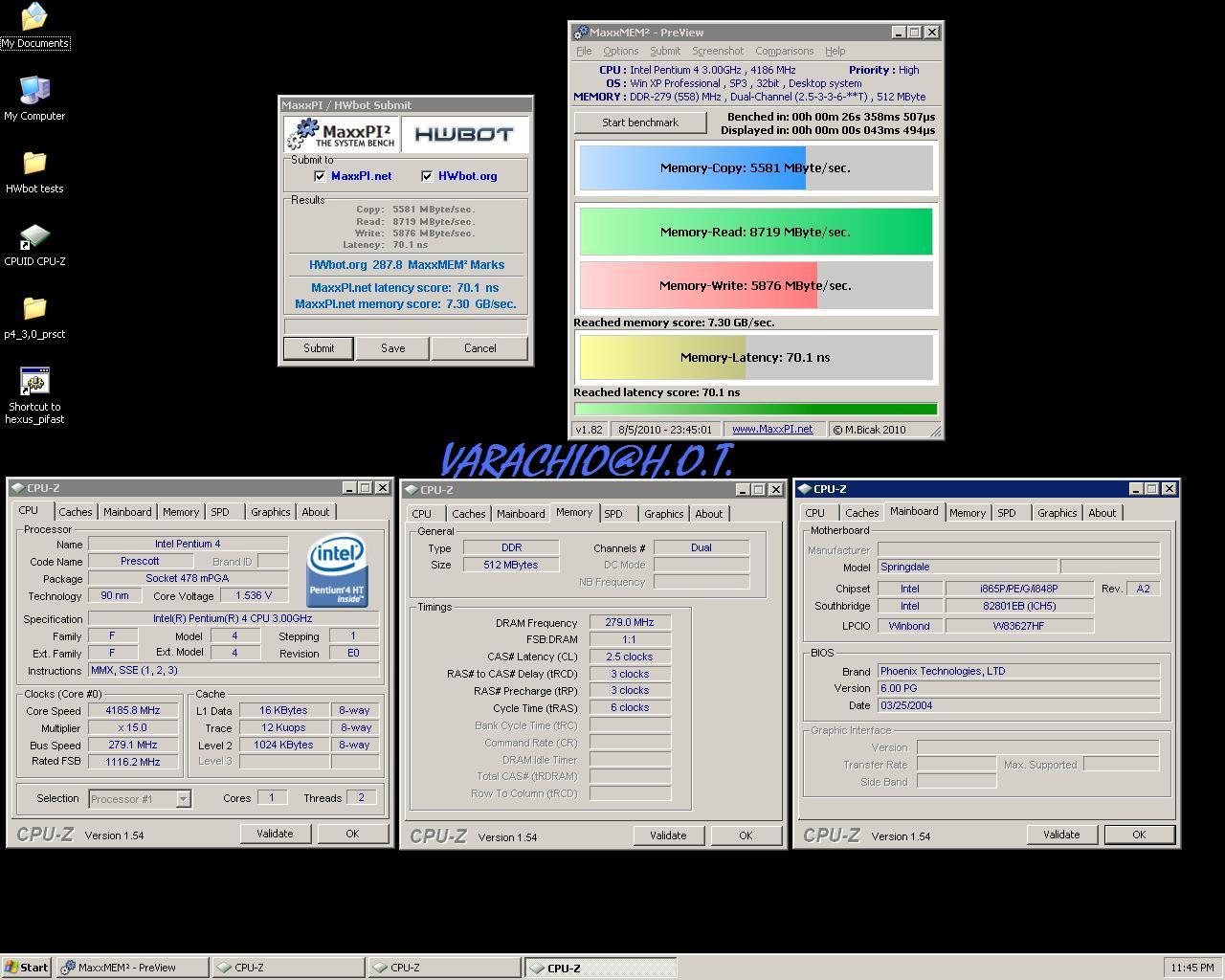Viewport: 1225px width, 980px height.
Task: Open the File menu in MaxxMEM²
Action: click(x=584, y=52)
